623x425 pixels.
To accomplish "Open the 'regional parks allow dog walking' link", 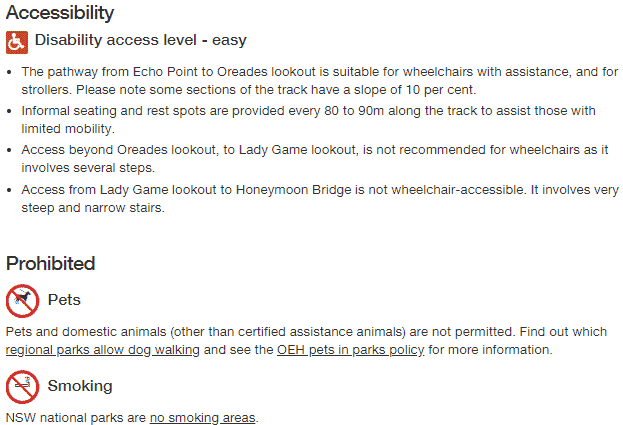I will 103,350.
